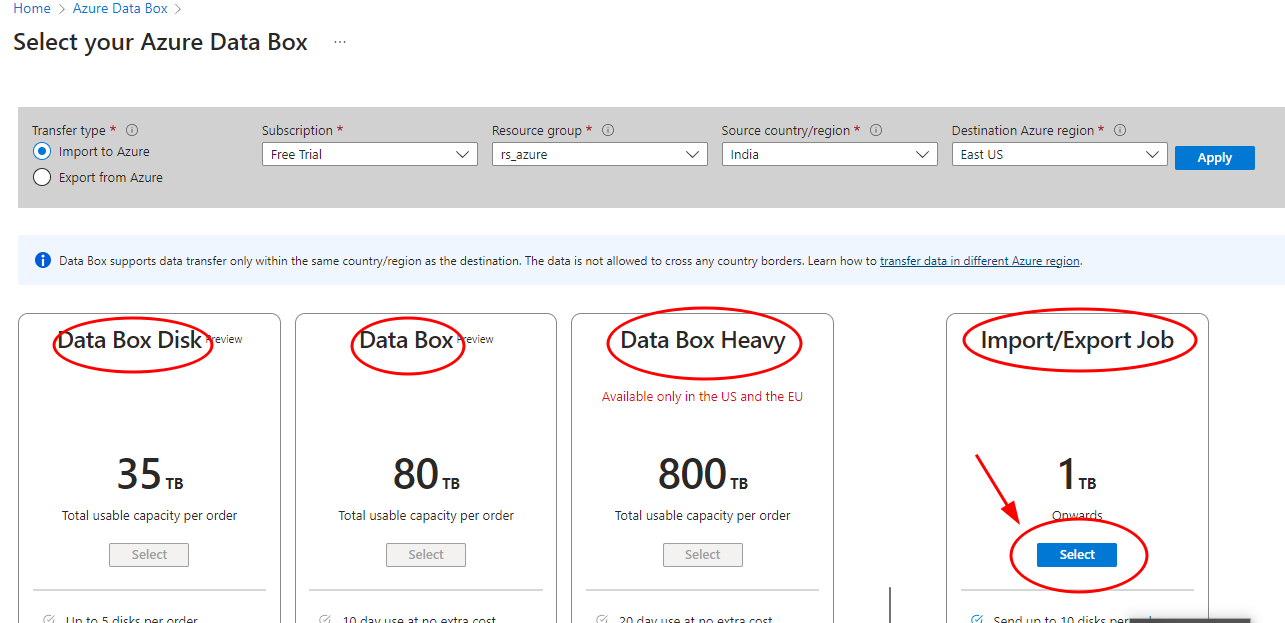
Task: Click the checkmark beside '20 day use at no extra cost'
Action: pyautogui.click(x=603, y=618)
